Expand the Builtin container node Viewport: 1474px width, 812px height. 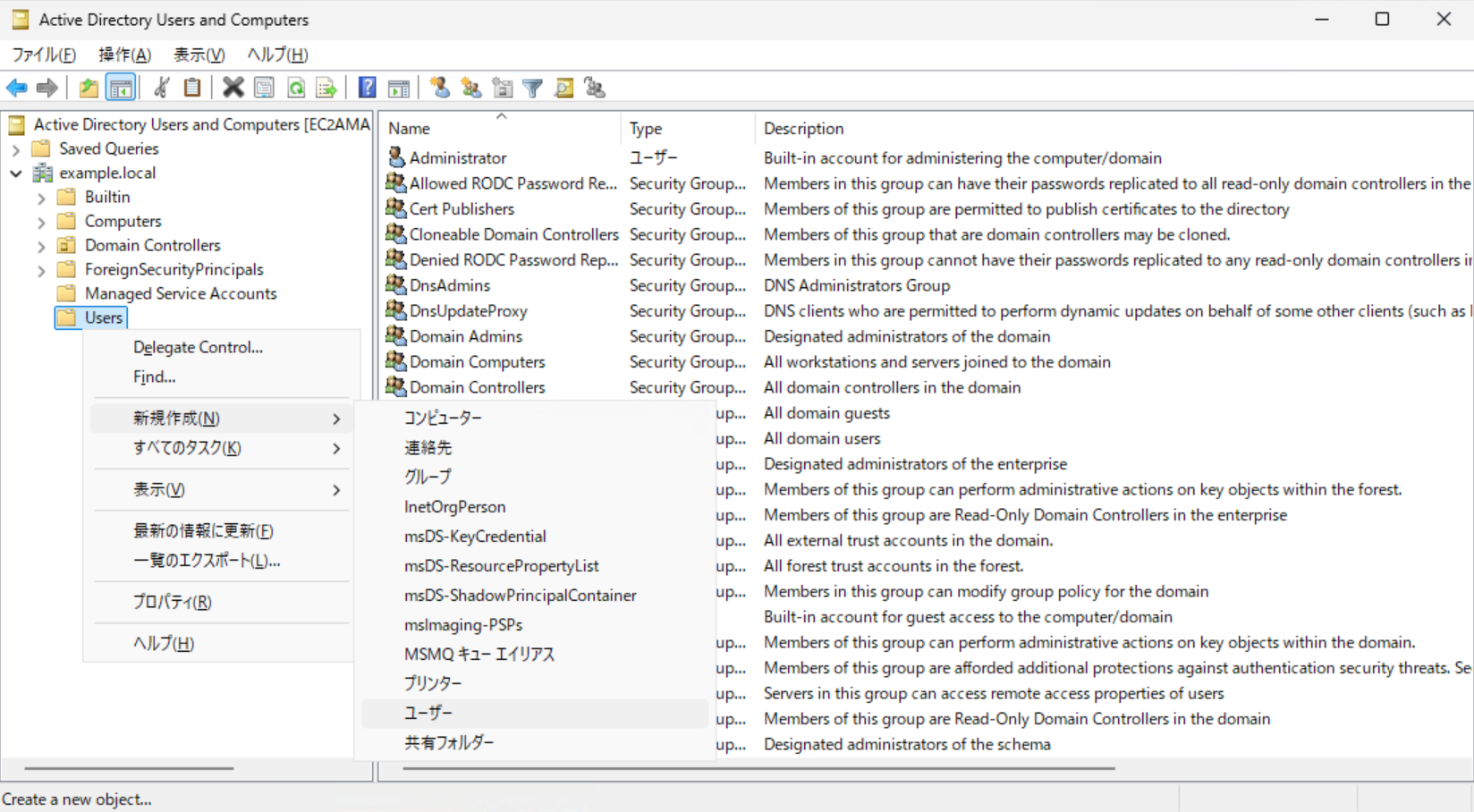(x=41, y=198)
